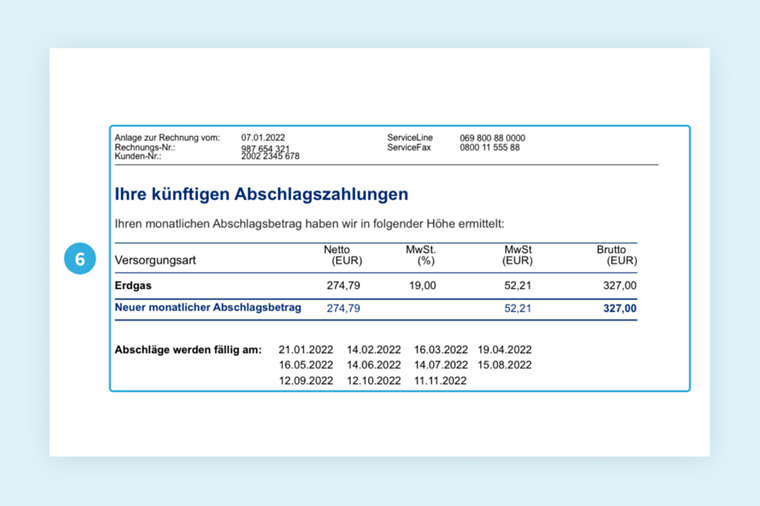Screen dimensions: 760x506
Task: Click the due date 12.09.2022
Action: tap(306, 381)
